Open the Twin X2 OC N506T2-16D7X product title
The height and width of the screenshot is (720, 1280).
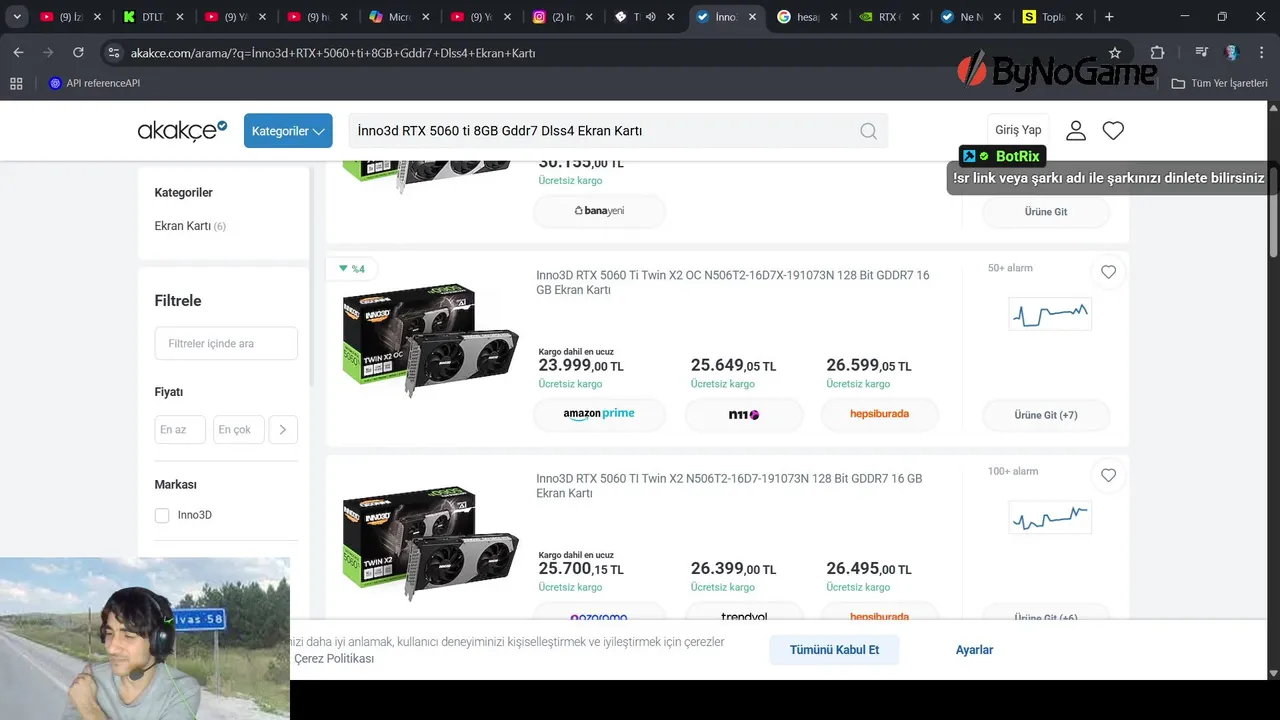(733, 282)
